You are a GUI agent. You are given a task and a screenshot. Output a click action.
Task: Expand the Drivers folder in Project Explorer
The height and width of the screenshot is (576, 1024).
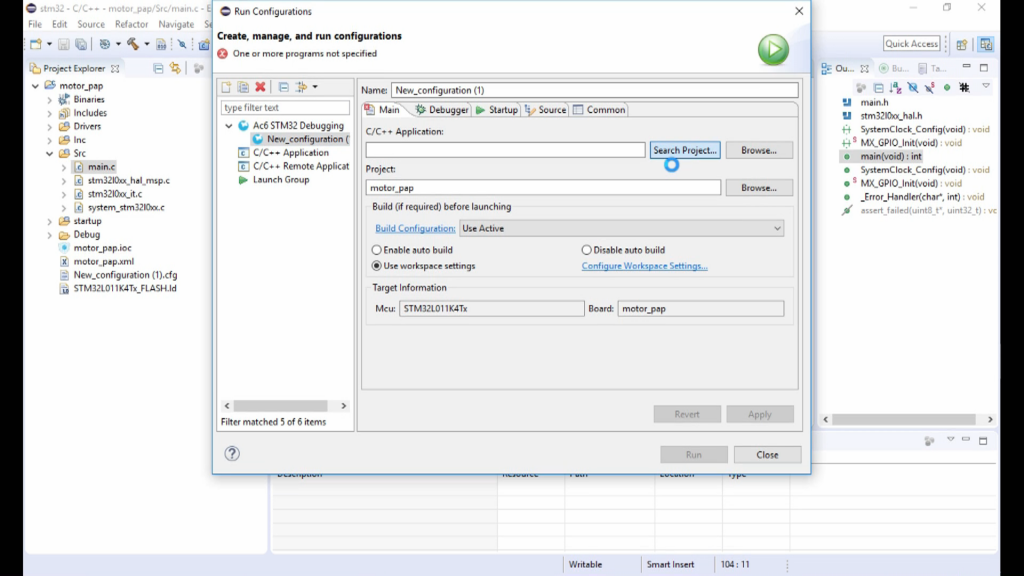(x=50, y=127)
